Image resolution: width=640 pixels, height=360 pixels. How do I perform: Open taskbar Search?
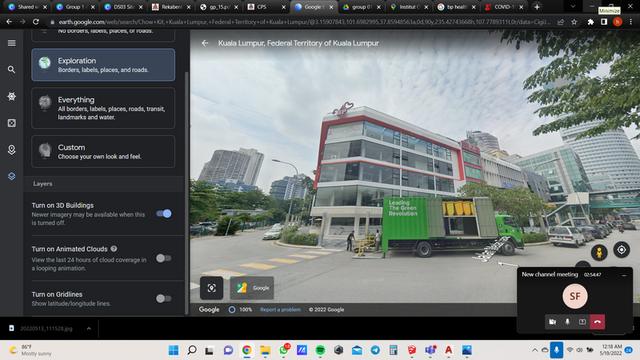tap(191, 350)
